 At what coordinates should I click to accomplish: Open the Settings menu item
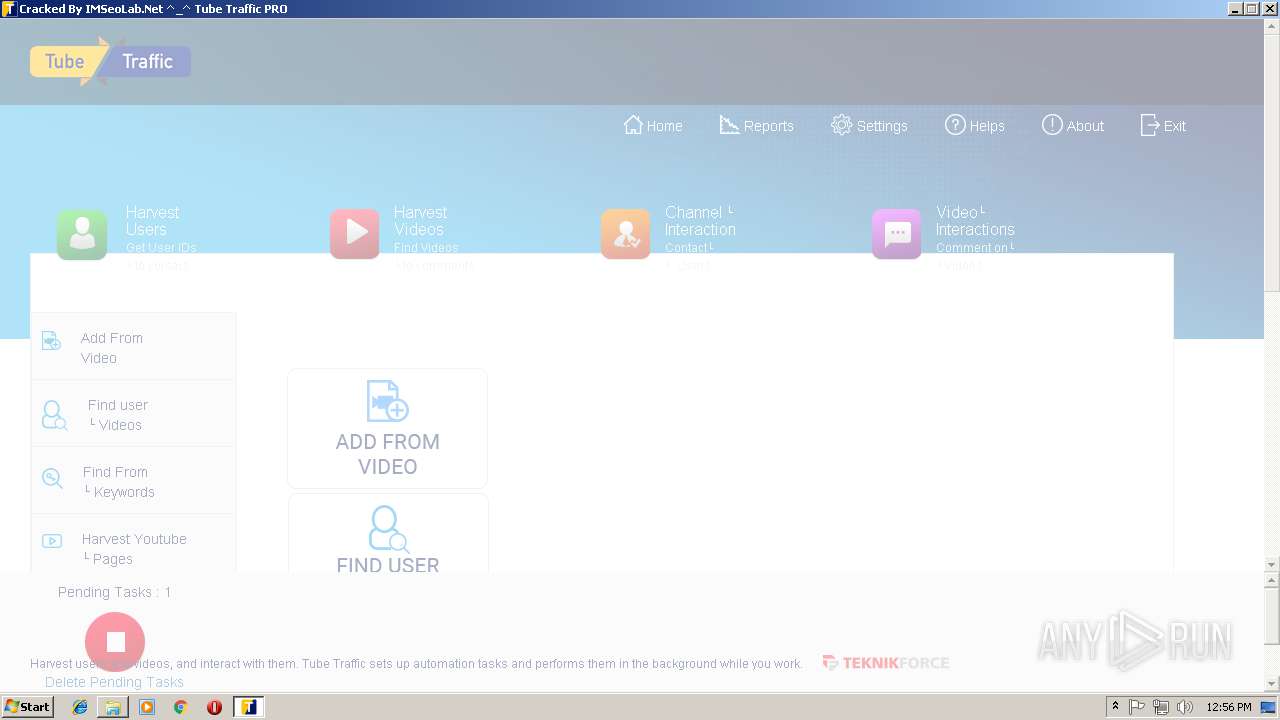[x=869, y=125]
